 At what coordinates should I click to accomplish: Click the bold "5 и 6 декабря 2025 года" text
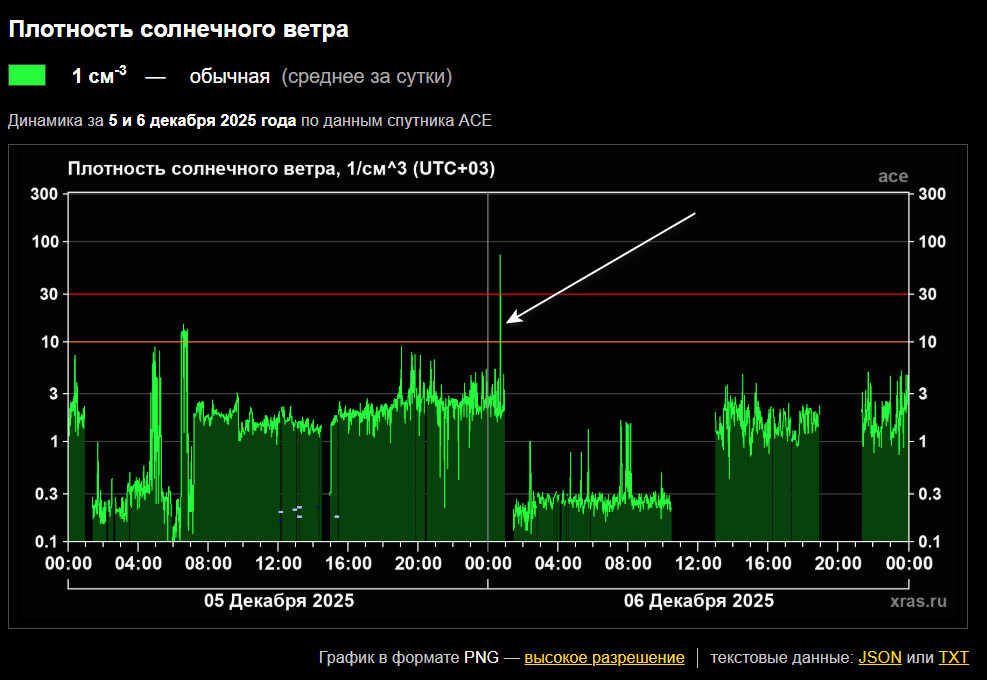(202, 121)
